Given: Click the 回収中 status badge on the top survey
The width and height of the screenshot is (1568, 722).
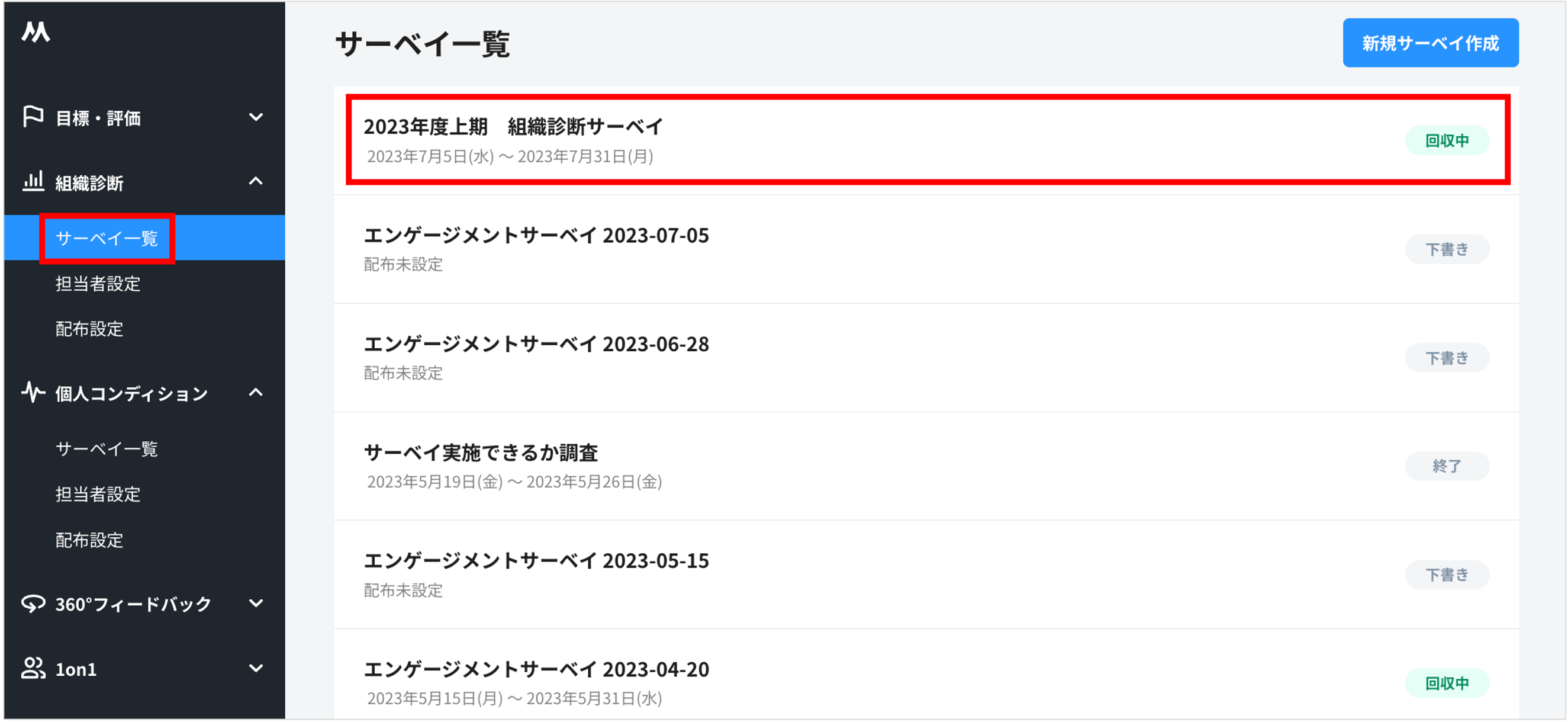Looking at the screenshot, I should click(x=1448, y=140).
